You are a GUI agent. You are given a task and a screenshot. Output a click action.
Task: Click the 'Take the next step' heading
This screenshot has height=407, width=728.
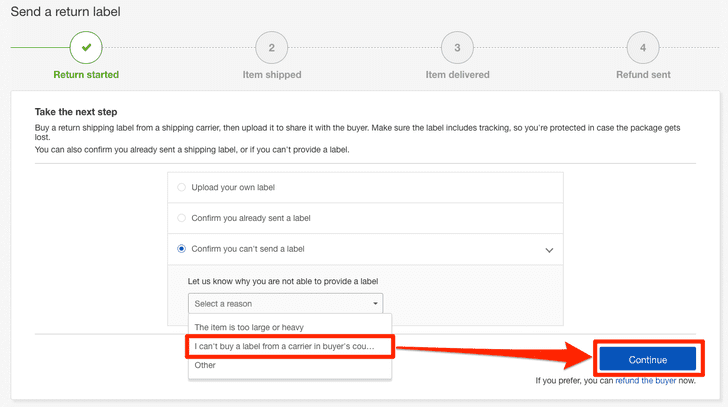76,112
